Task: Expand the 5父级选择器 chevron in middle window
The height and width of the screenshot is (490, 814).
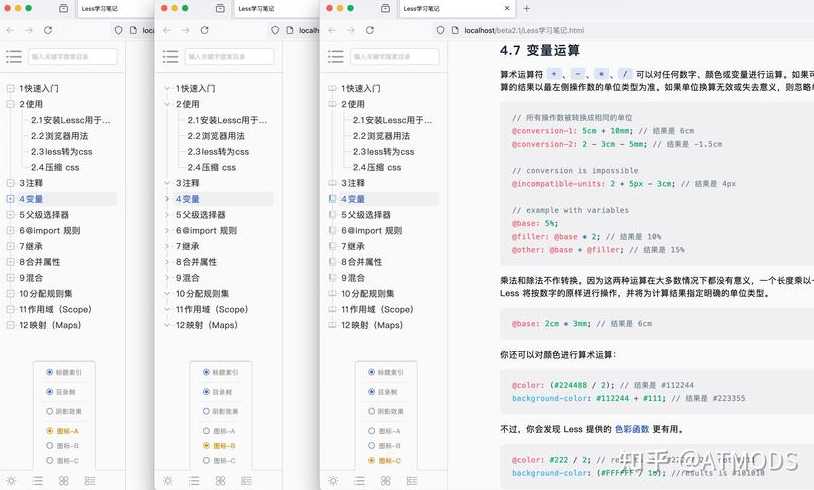Action: coord(167,214)
